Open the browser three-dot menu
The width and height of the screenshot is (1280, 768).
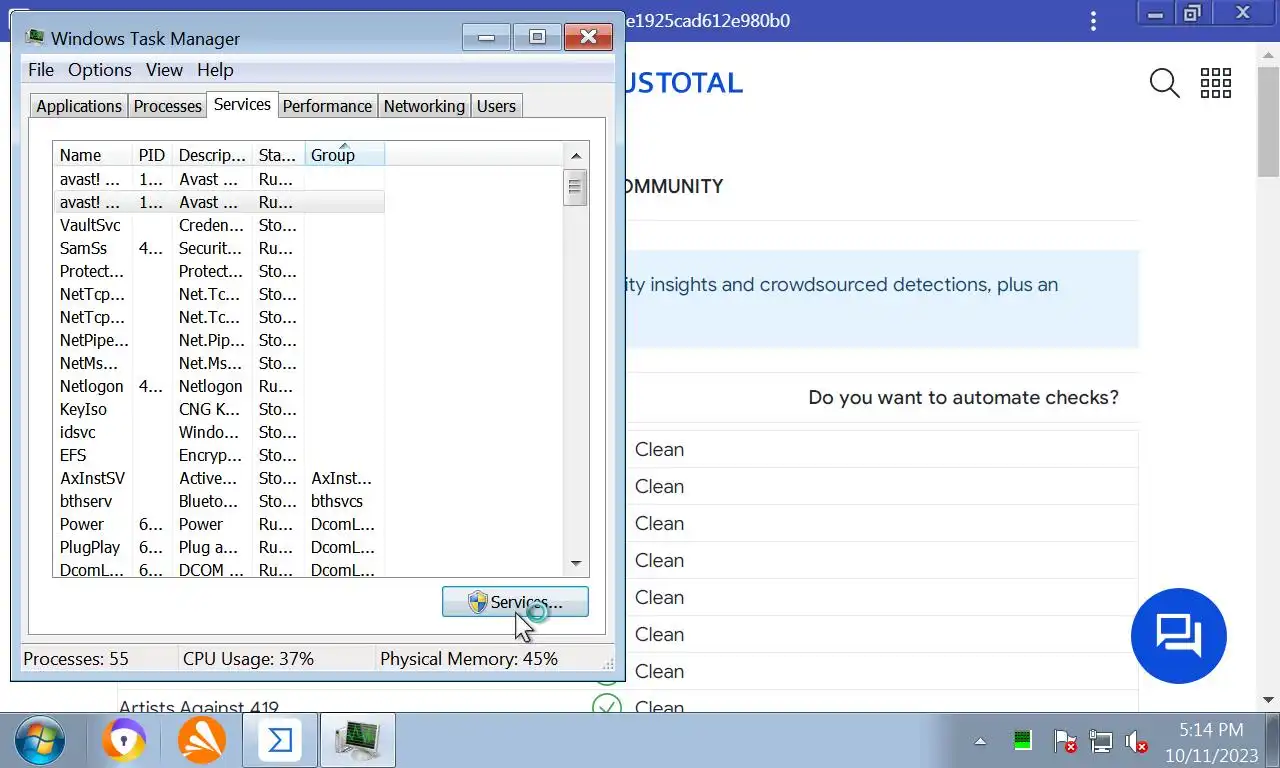pos(1094,21)
